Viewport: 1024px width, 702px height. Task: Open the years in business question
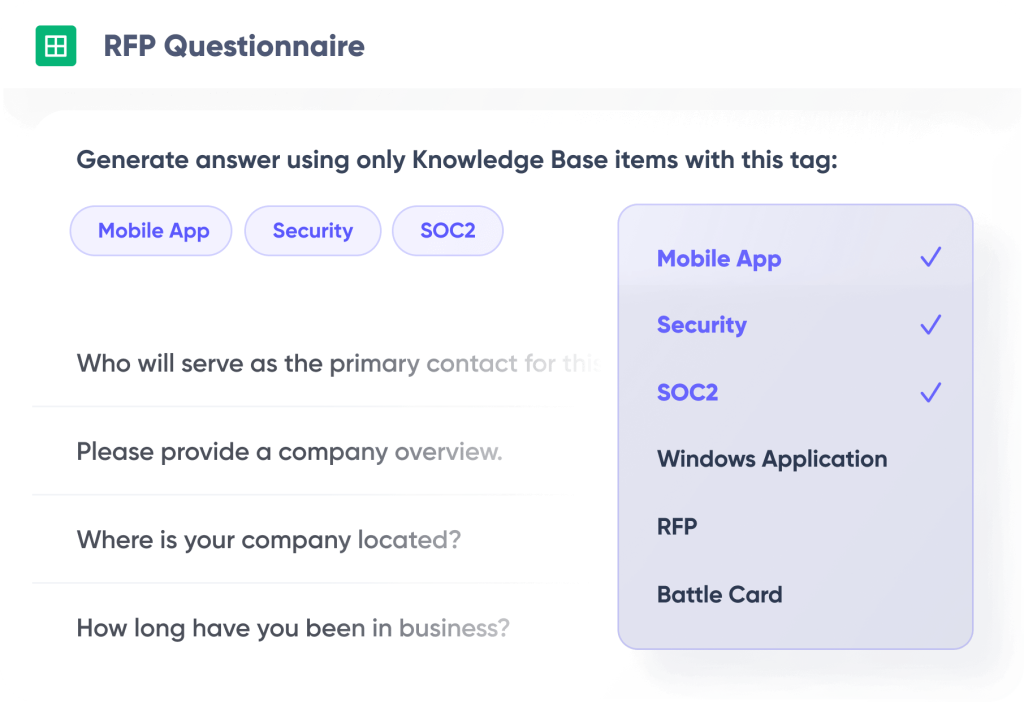click(x=292, y=627)
